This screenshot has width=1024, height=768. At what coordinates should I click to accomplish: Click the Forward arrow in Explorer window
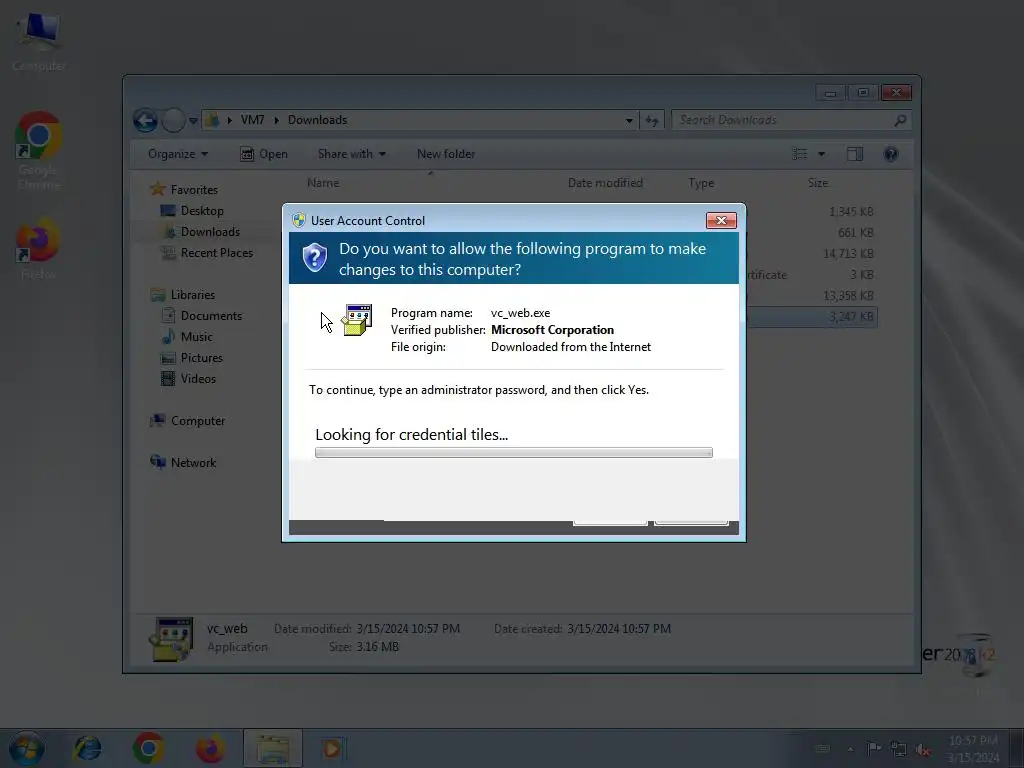click(173, 120)
